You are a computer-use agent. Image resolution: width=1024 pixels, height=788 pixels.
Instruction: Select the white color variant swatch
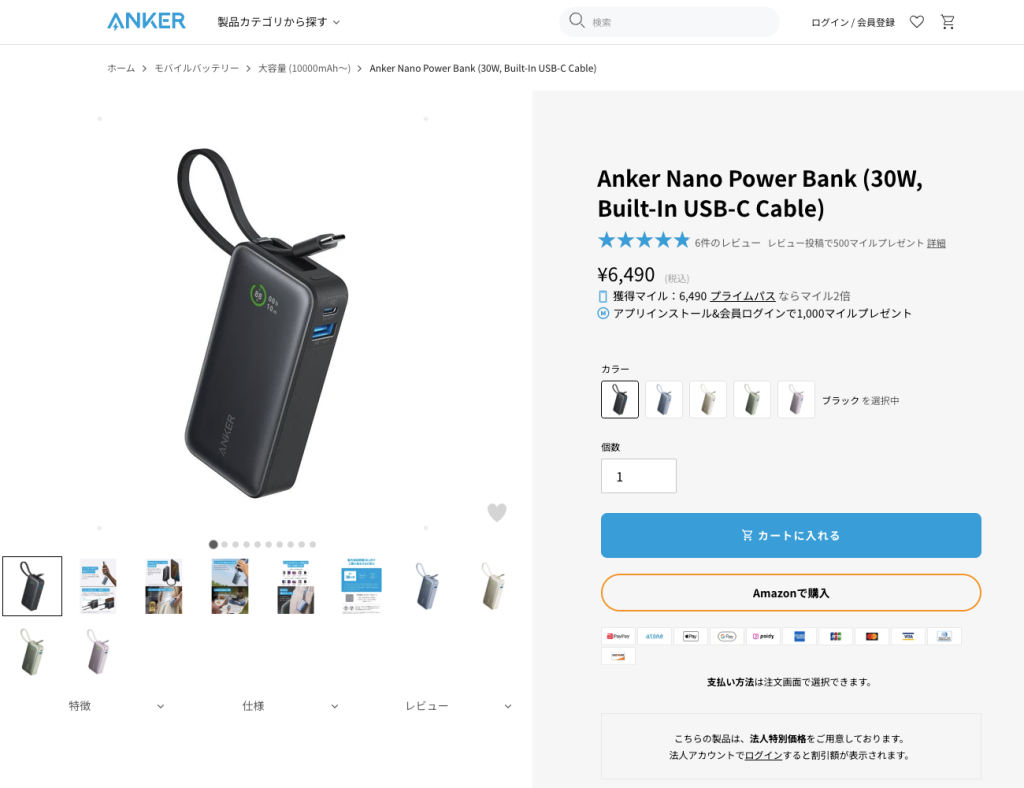(708, 400)
